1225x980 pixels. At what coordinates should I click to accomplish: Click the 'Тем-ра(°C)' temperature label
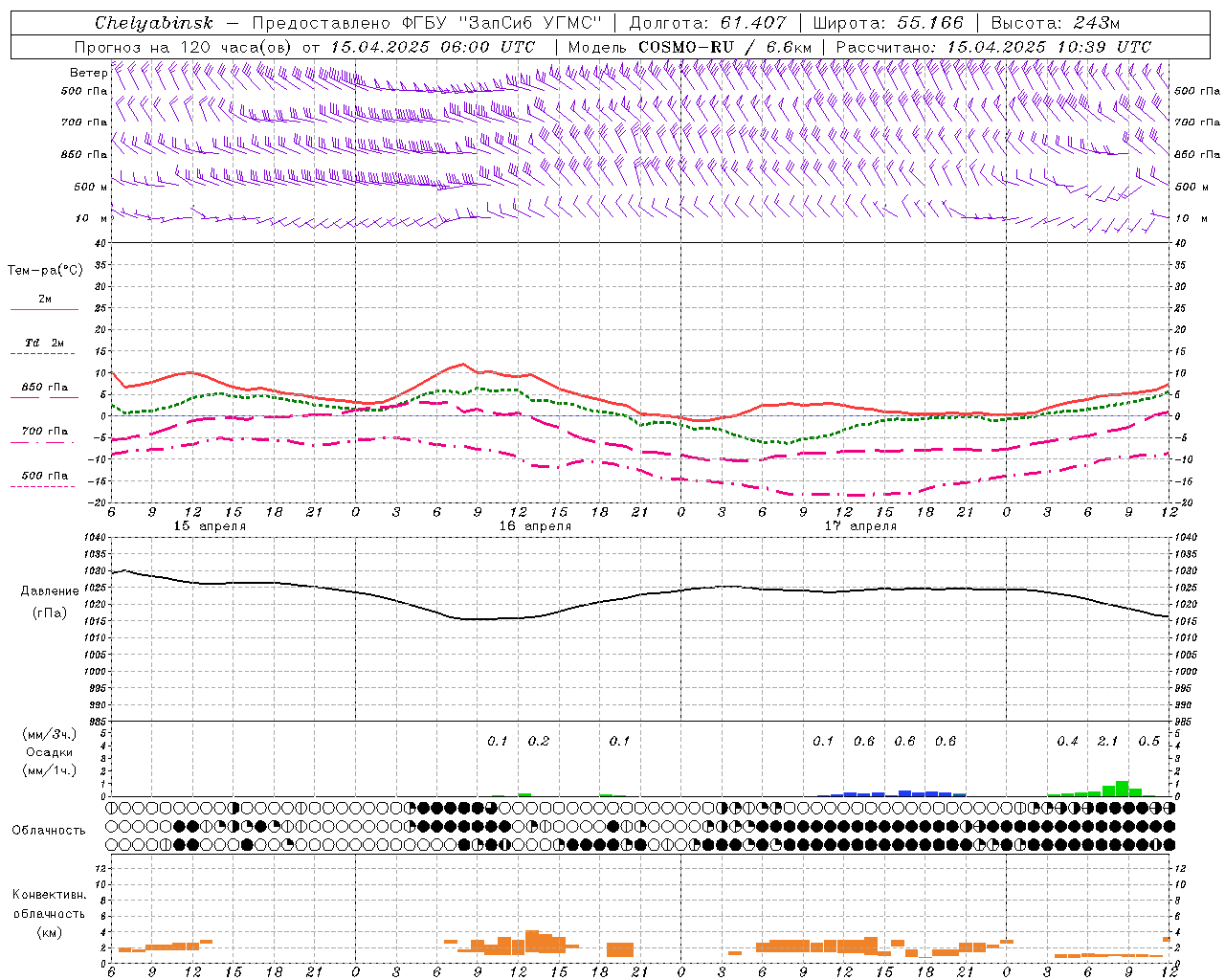click(x=45, y=271)
